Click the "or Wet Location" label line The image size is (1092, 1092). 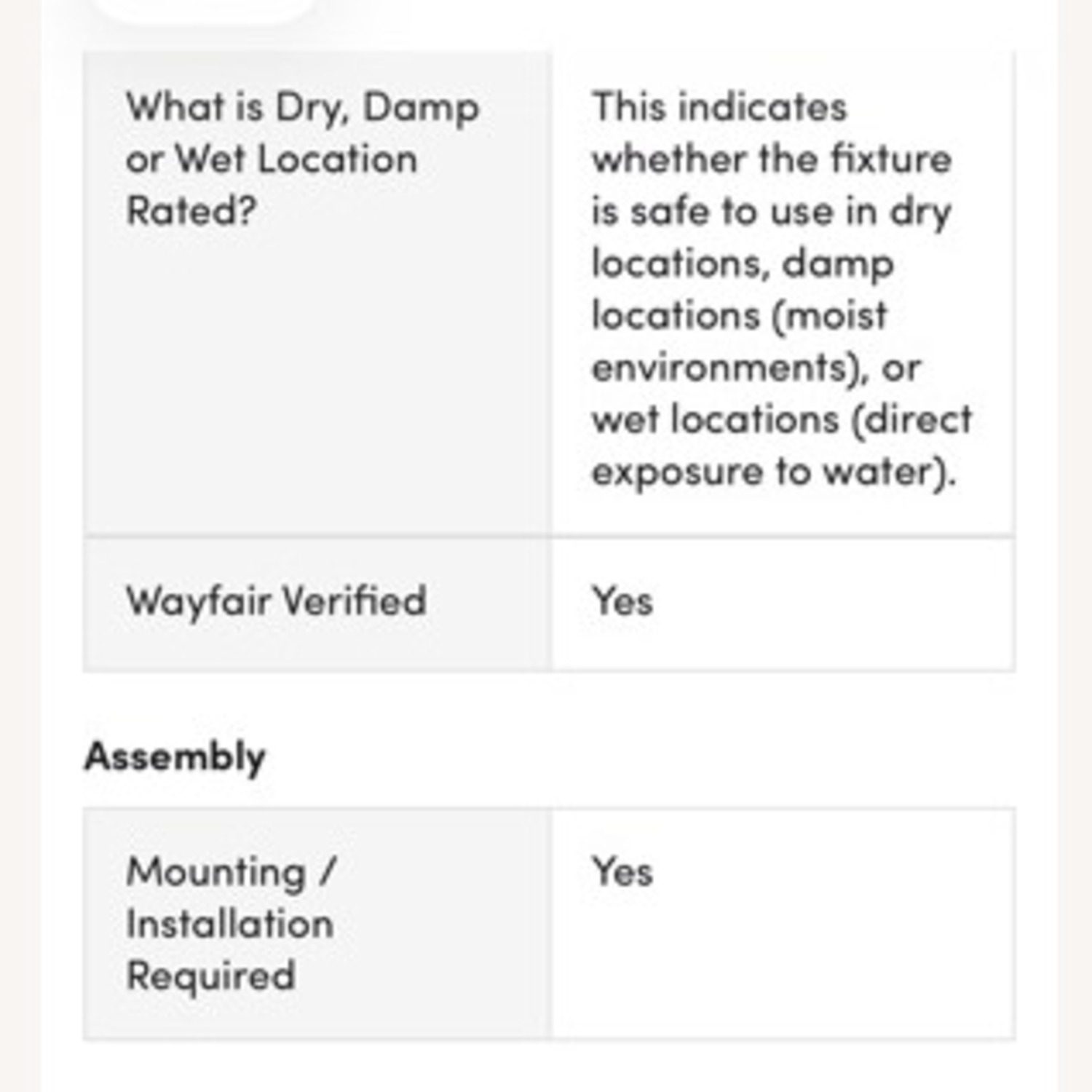272,159
